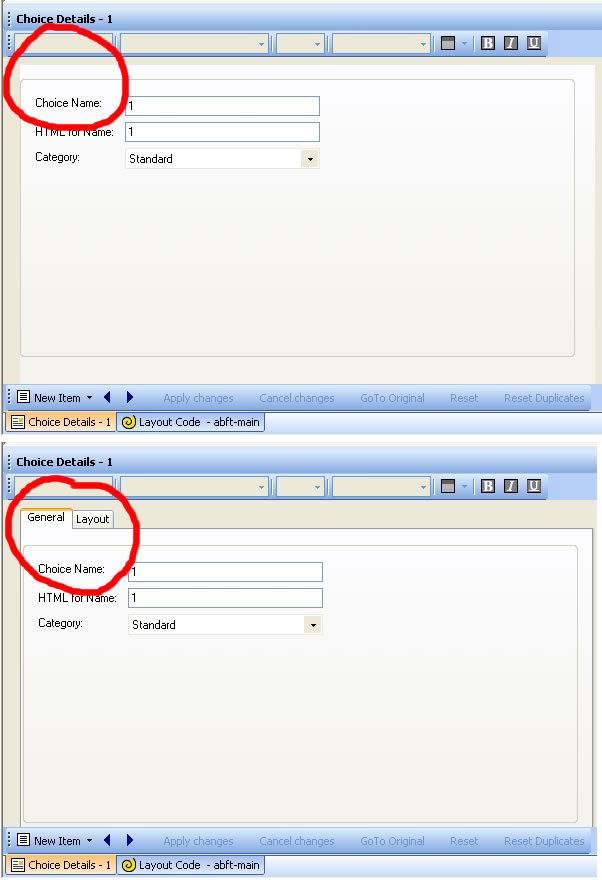Image resolution: width=602 pixels, height=880 pixels.
Task: Expand the Category combo box in the lower panel
Action: tap(313, 625)
